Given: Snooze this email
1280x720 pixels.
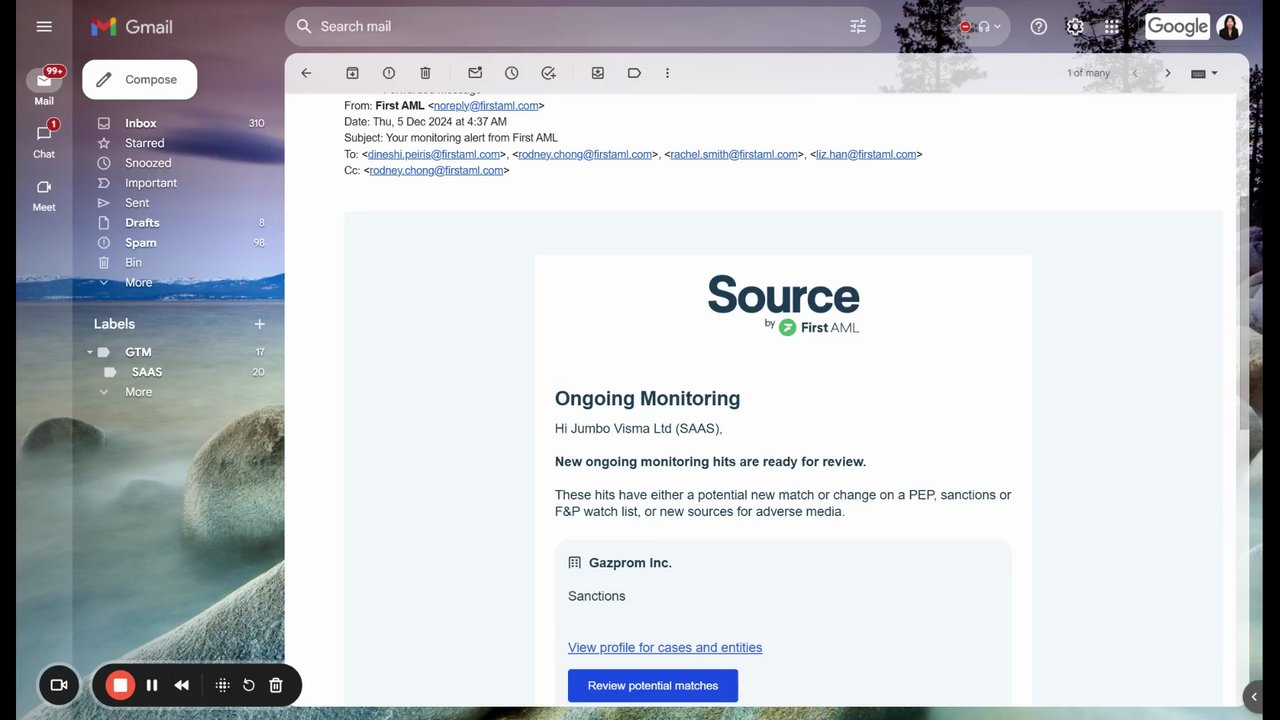Looking at the screenshot, I should (512, 73).
